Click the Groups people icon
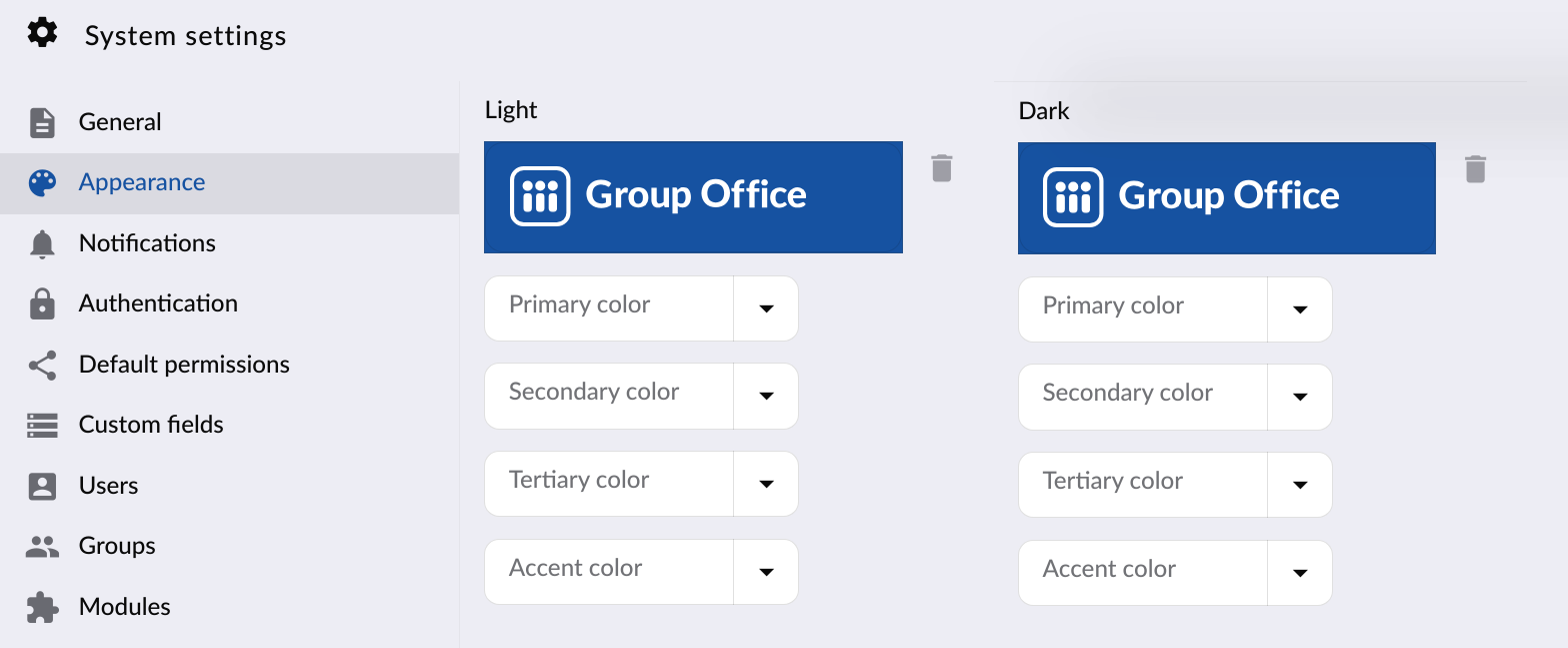Viewport: 1568px width, 648px height. [x=42, y=546]
